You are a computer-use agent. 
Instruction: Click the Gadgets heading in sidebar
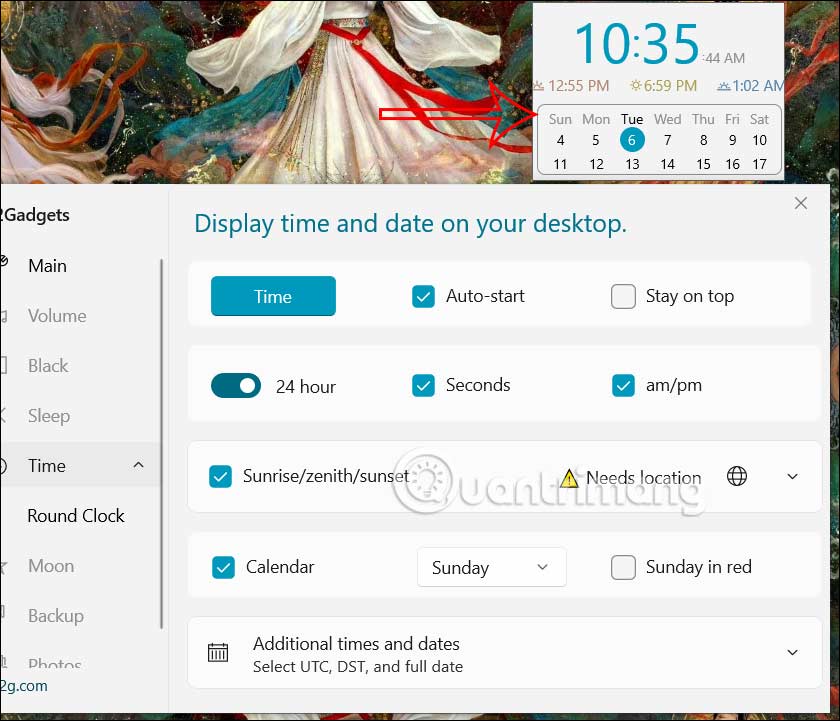coord(35,215)
